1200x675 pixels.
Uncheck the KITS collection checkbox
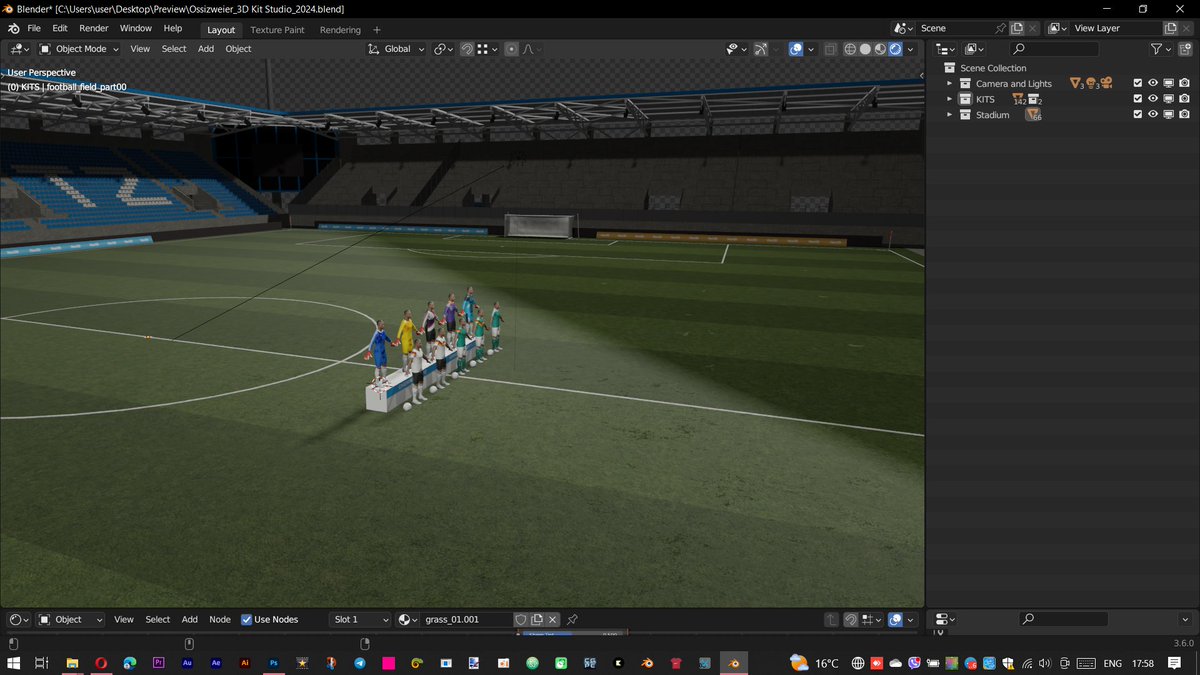pyautogui.click(x=1138, y=98)
